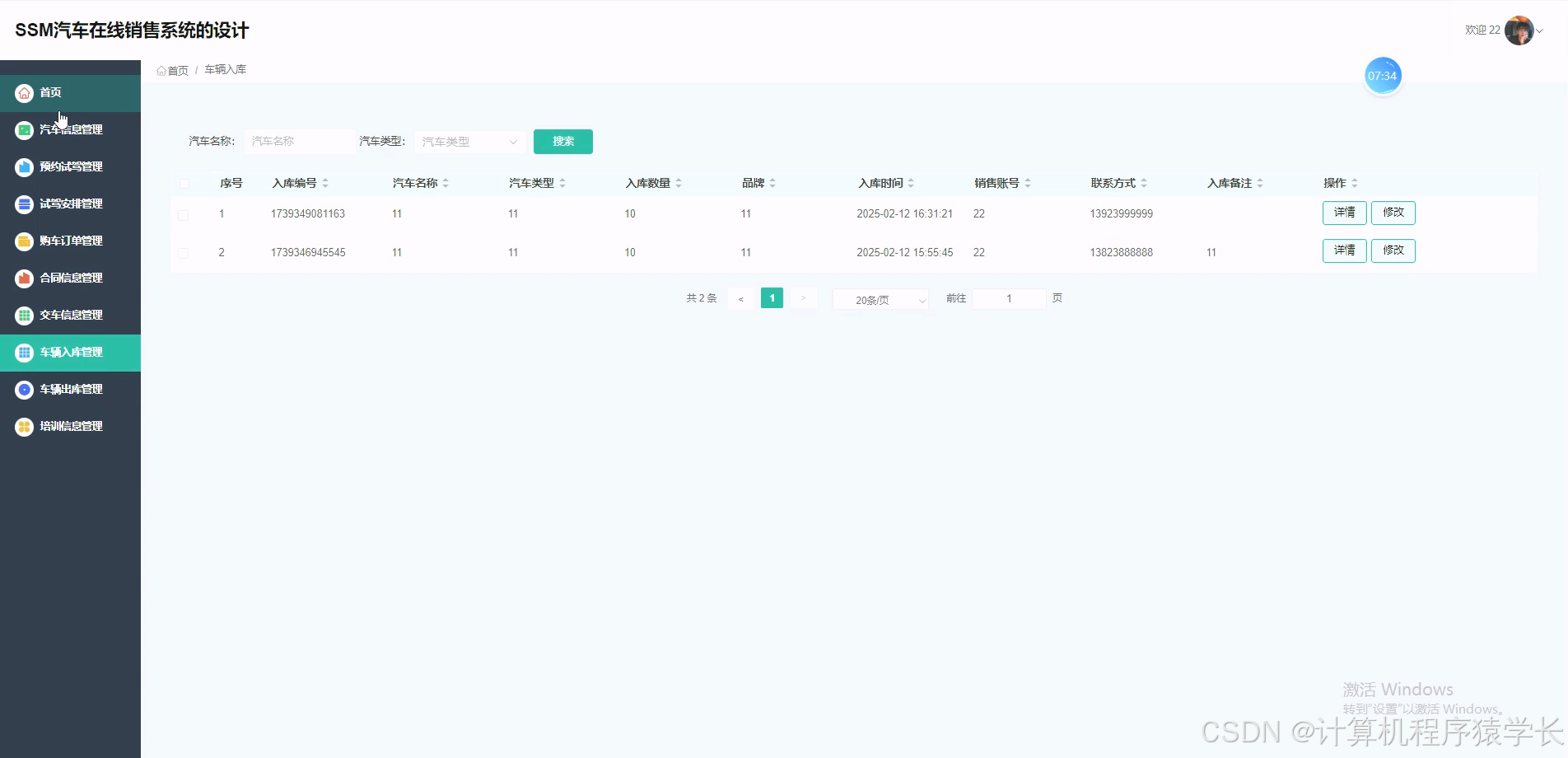Open 车辆出库管理 menu item

tap(70, 390)
